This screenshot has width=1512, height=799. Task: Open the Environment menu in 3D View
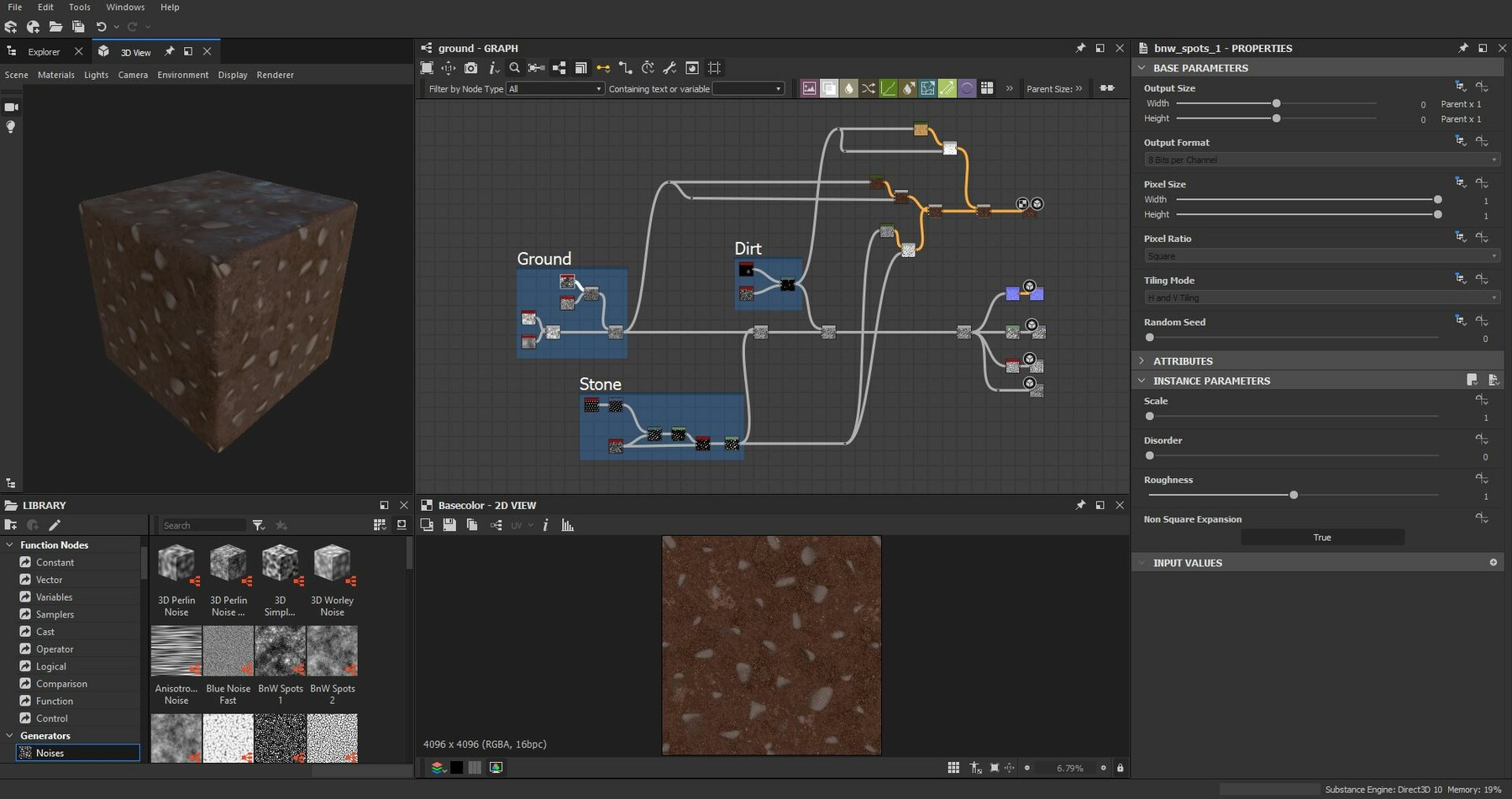[x=182, y=75]
